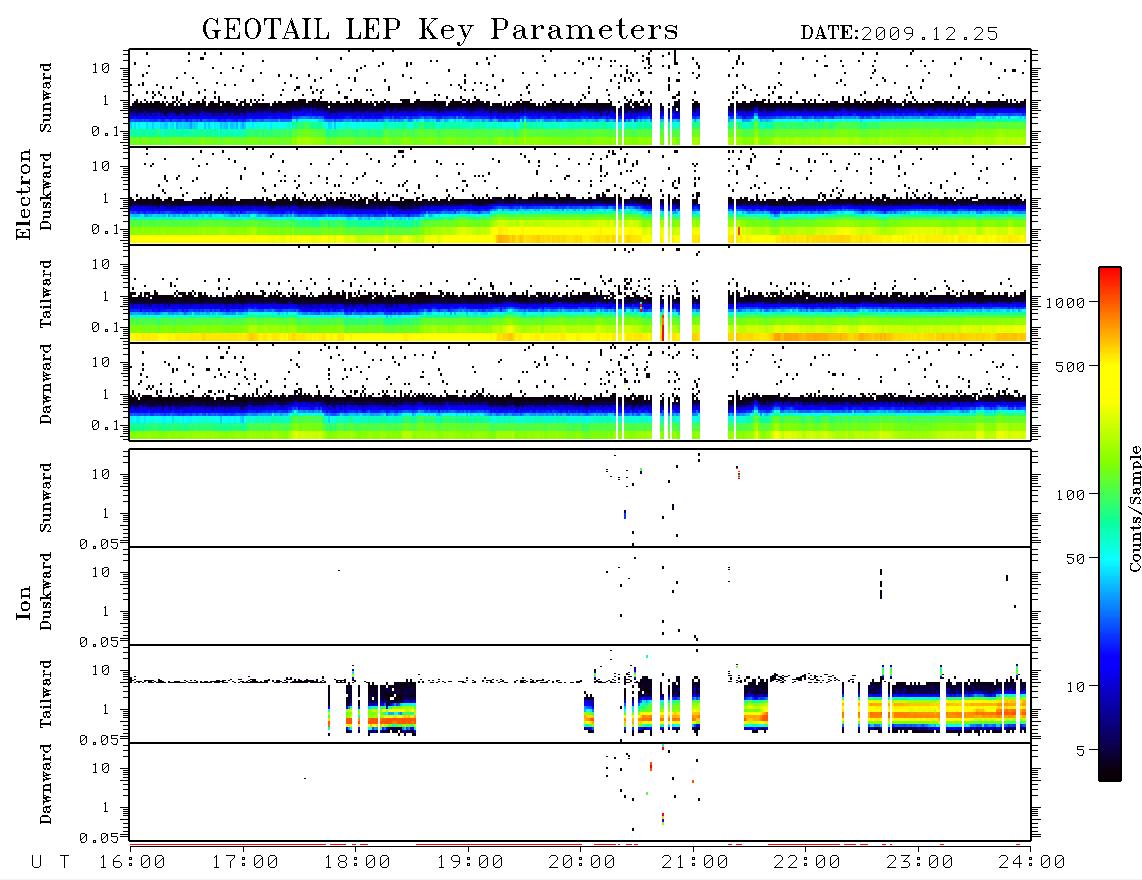1142x880 pixels.
Task: Click the "Counts/Sample" color bar label
Action: [x=1134, y=508]
